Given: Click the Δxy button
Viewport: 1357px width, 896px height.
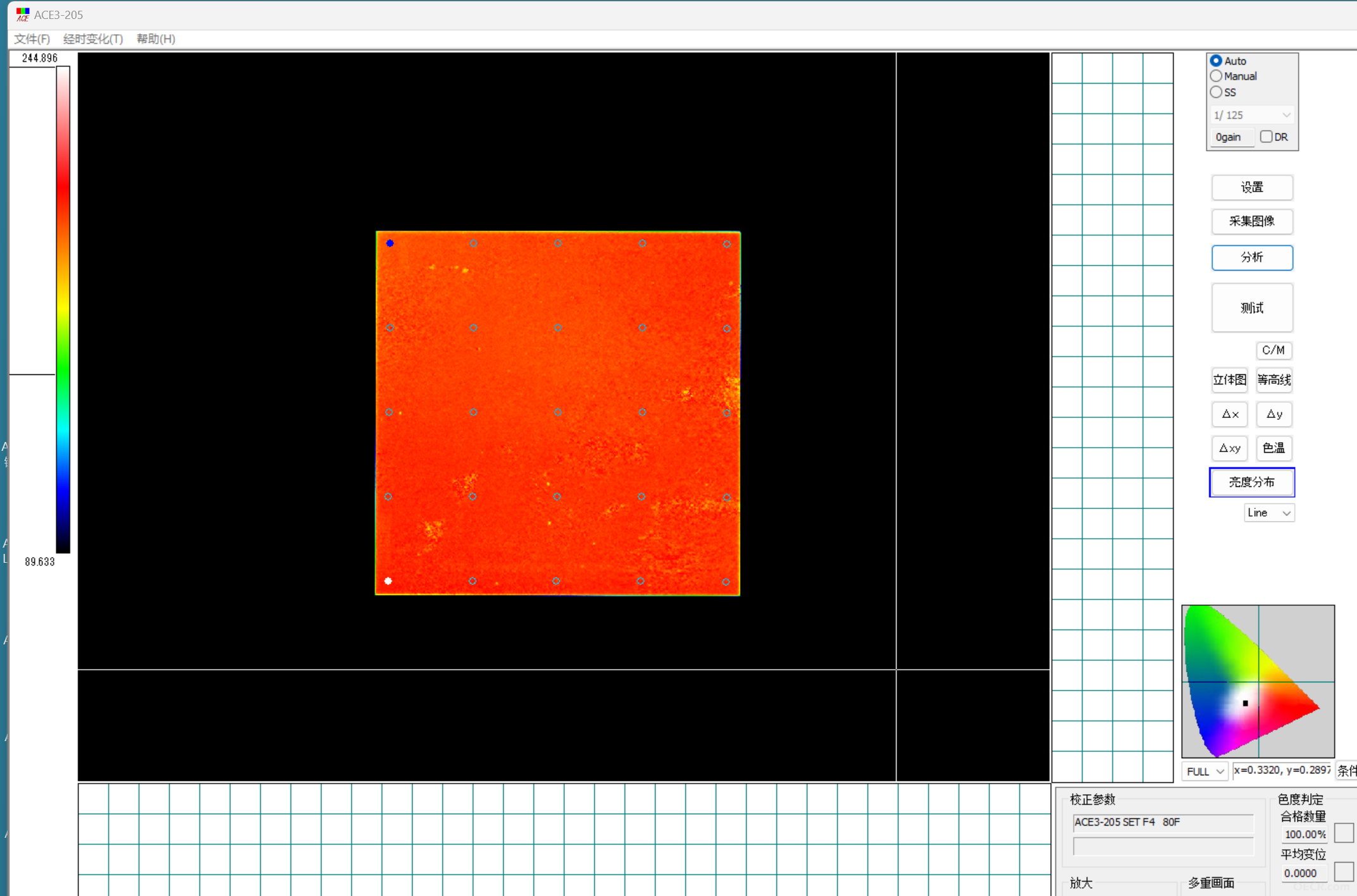Looking at the screenshot, I should tap(1229, 448).
